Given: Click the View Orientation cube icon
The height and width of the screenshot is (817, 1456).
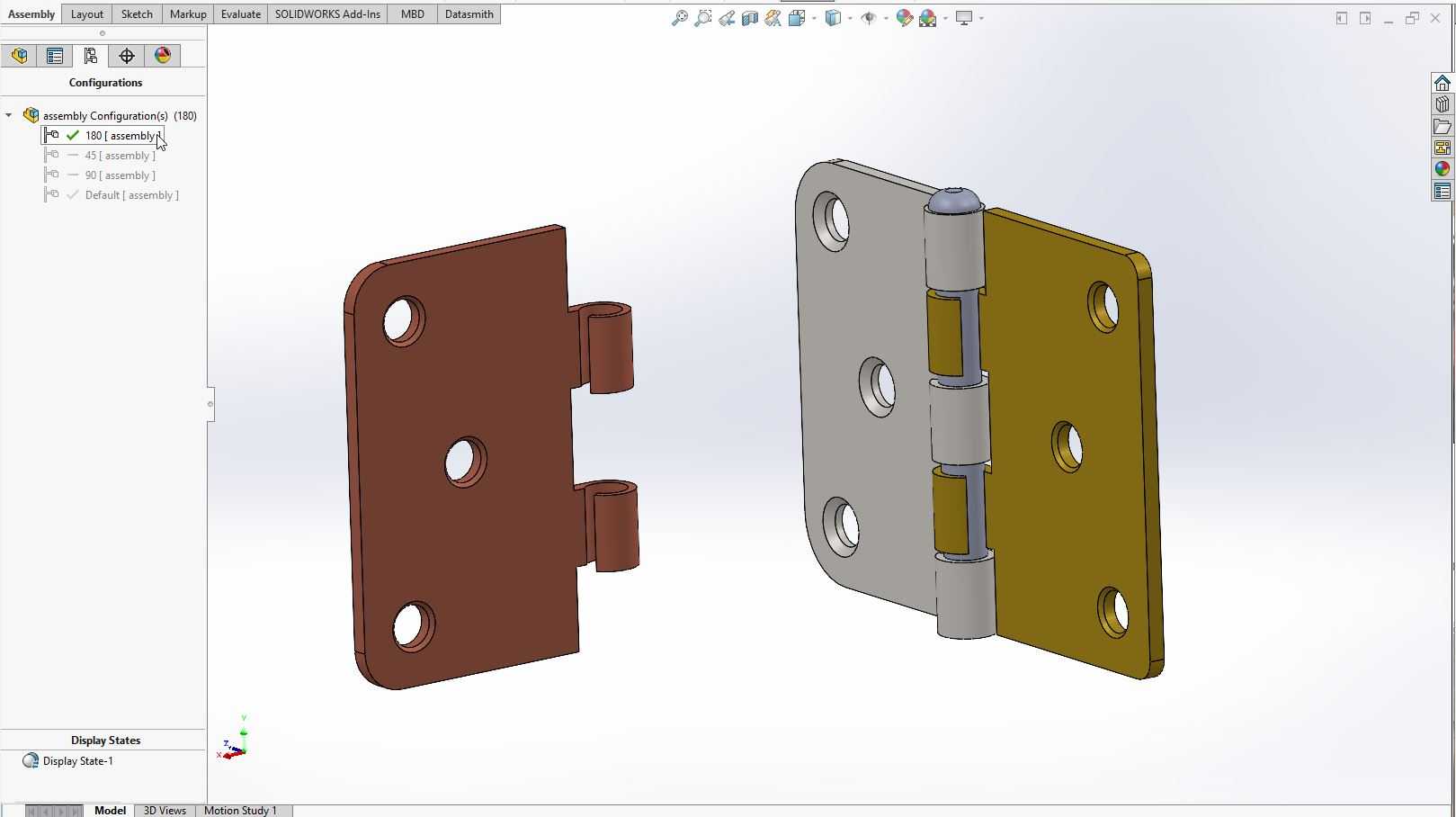Looking at the screenshot, I should (797, 18).
